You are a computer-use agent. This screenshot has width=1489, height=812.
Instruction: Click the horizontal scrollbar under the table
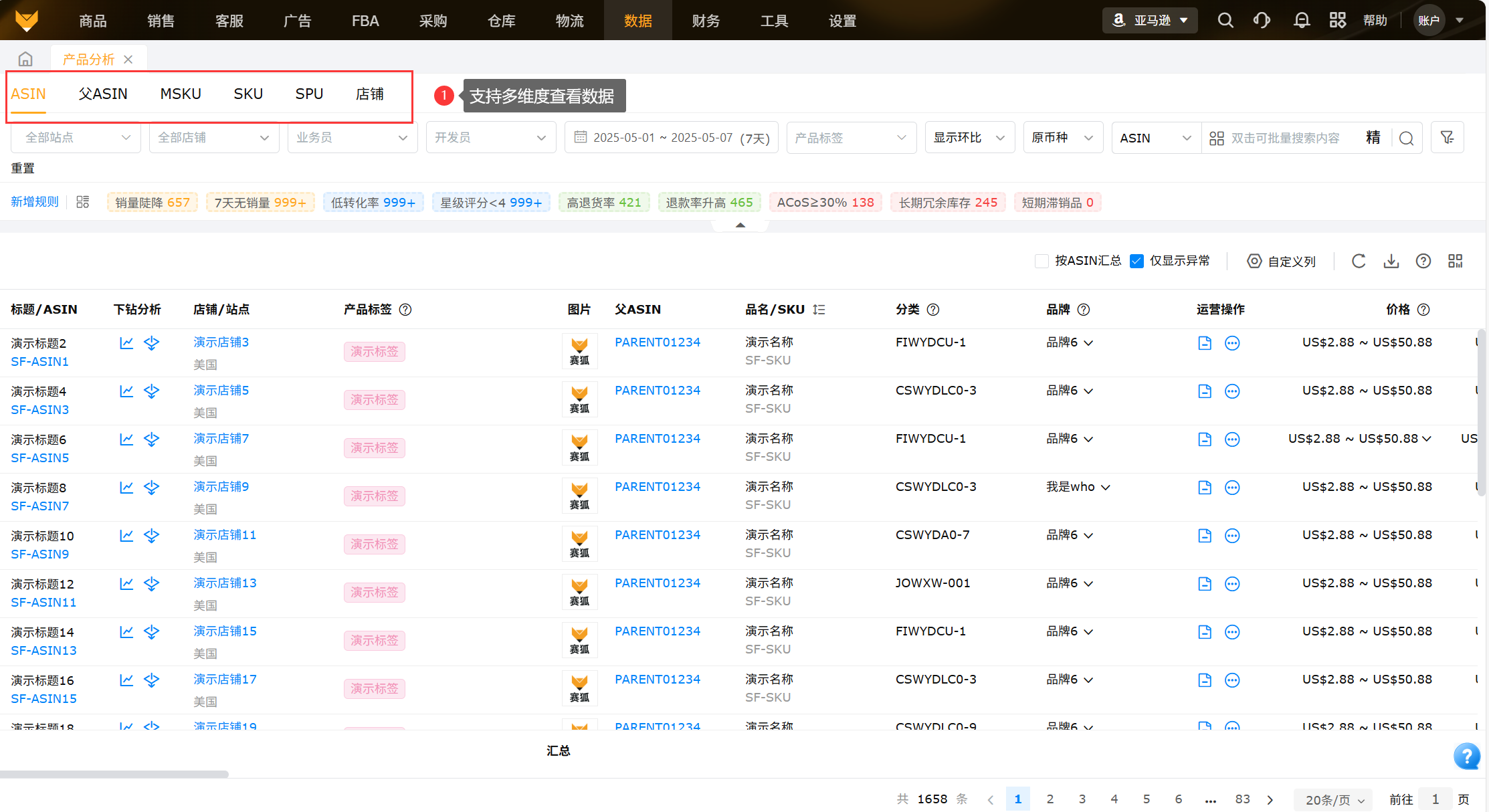[114, 775]
